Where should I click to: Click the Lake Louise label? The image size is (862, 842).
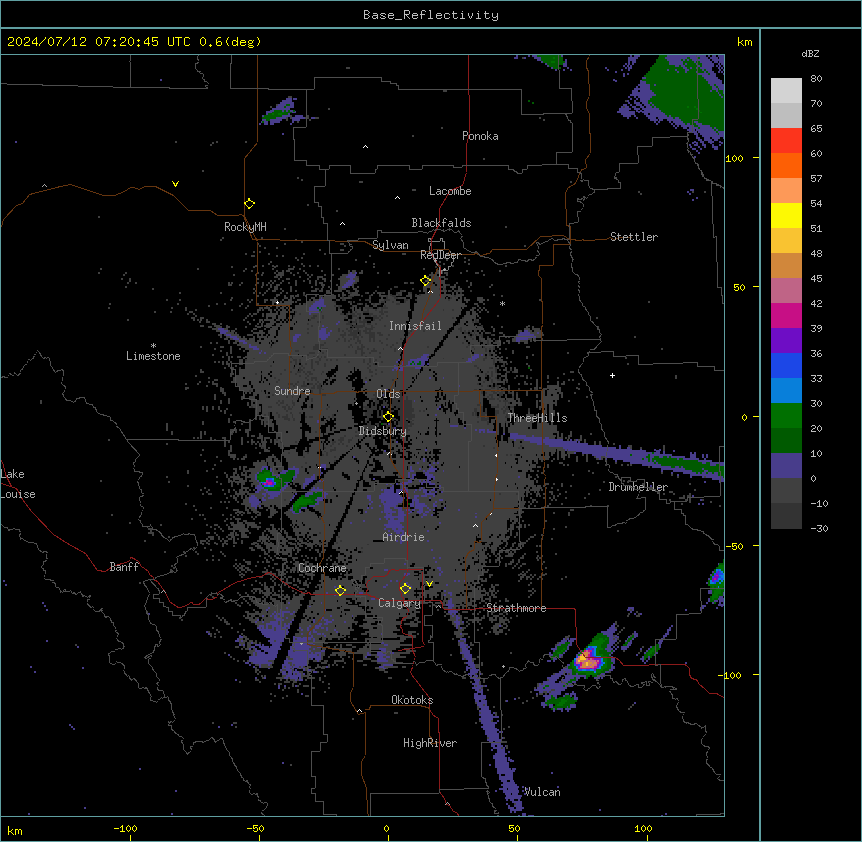18,484
